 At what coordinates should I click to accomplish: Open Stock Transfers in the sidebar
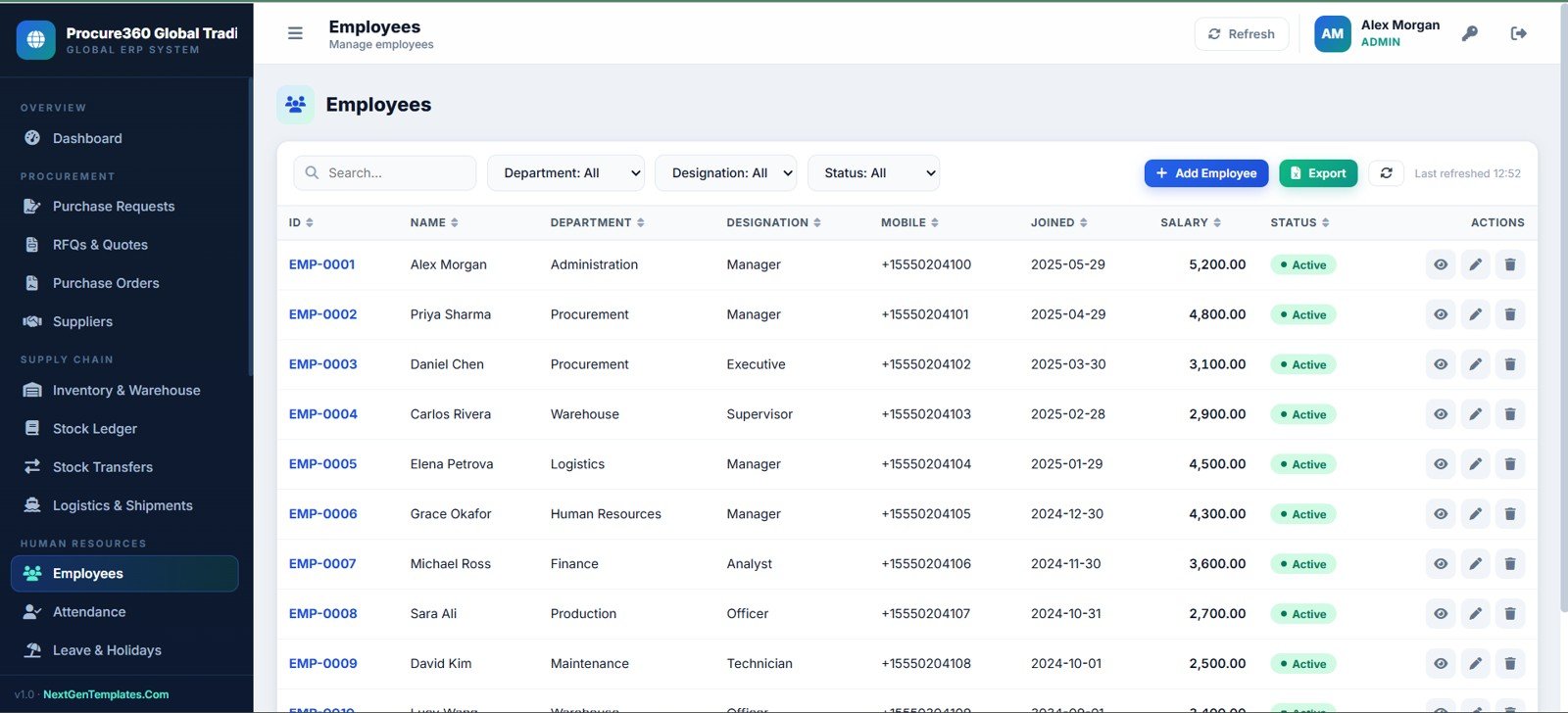[124, 467]
